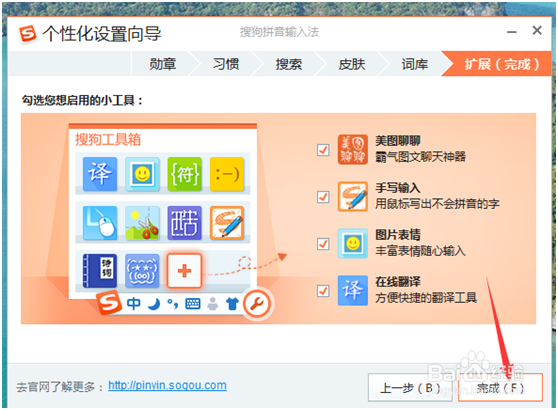This screenshot has height=410, width=558.
Task: Click the soft keyboard icon
Action: 193,304
